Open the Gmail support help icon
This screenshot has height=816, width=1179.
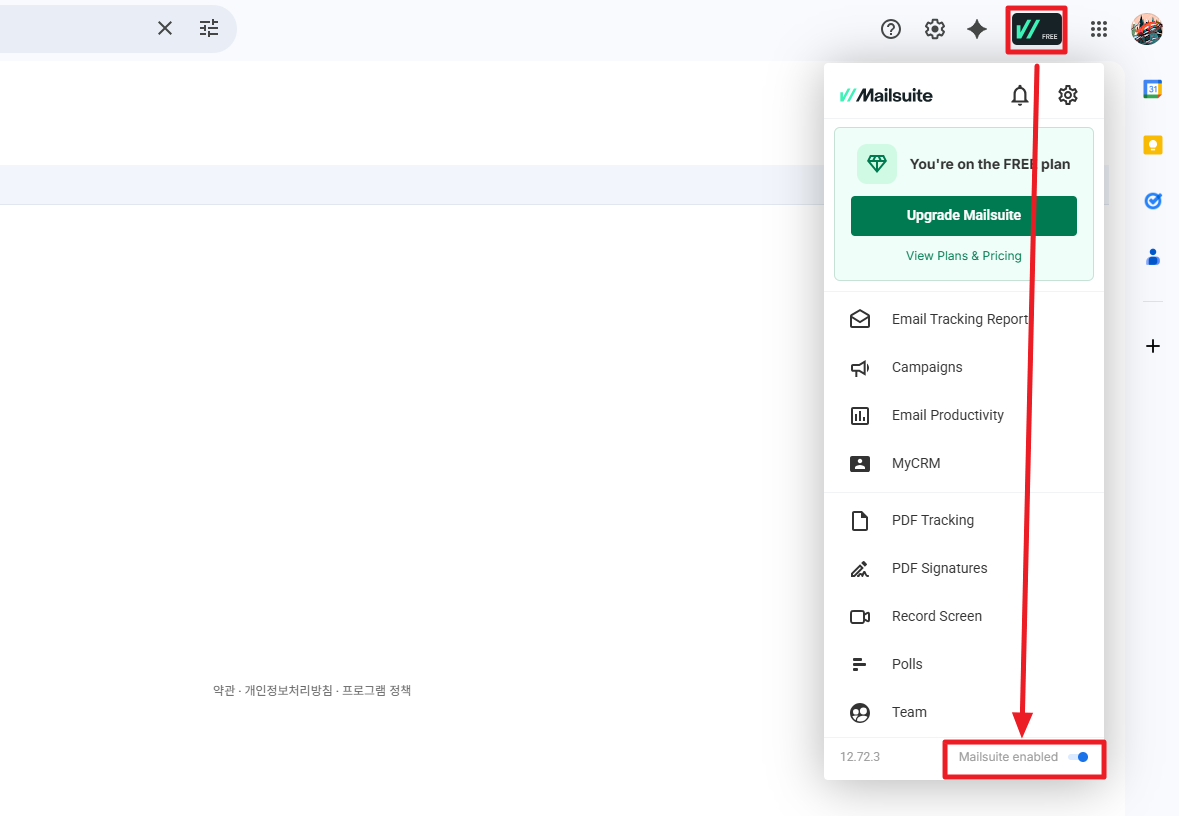click(x=890, y=29)
